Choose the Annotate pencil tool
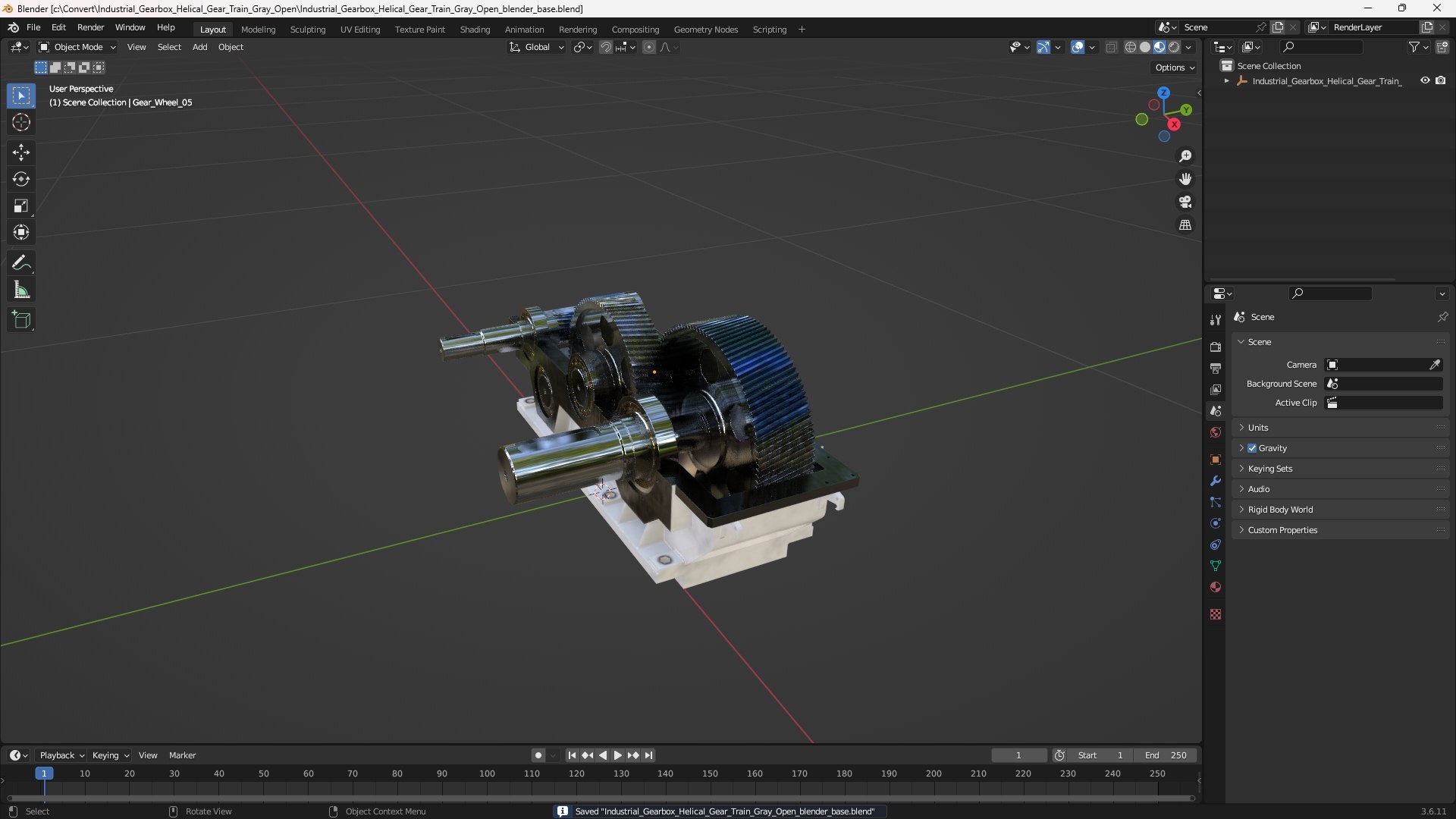Screen dimensions: 1456x819 [x=21, y=263]
